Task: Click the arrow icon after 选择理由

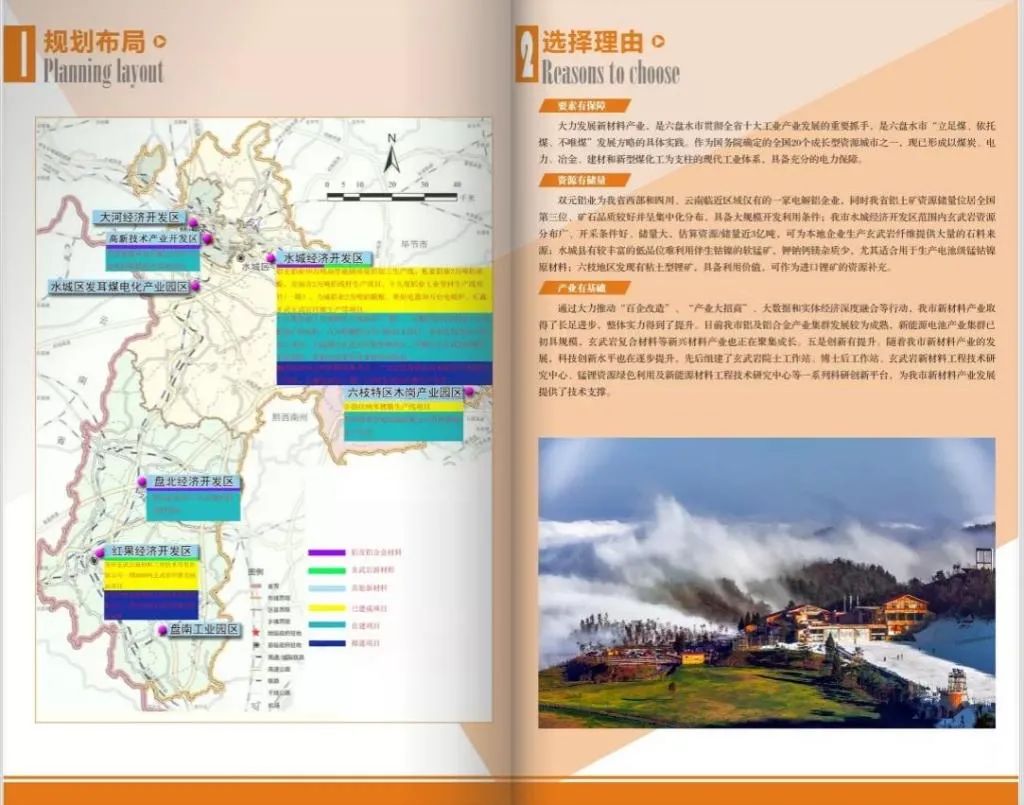Action: [x=658, y=42]
